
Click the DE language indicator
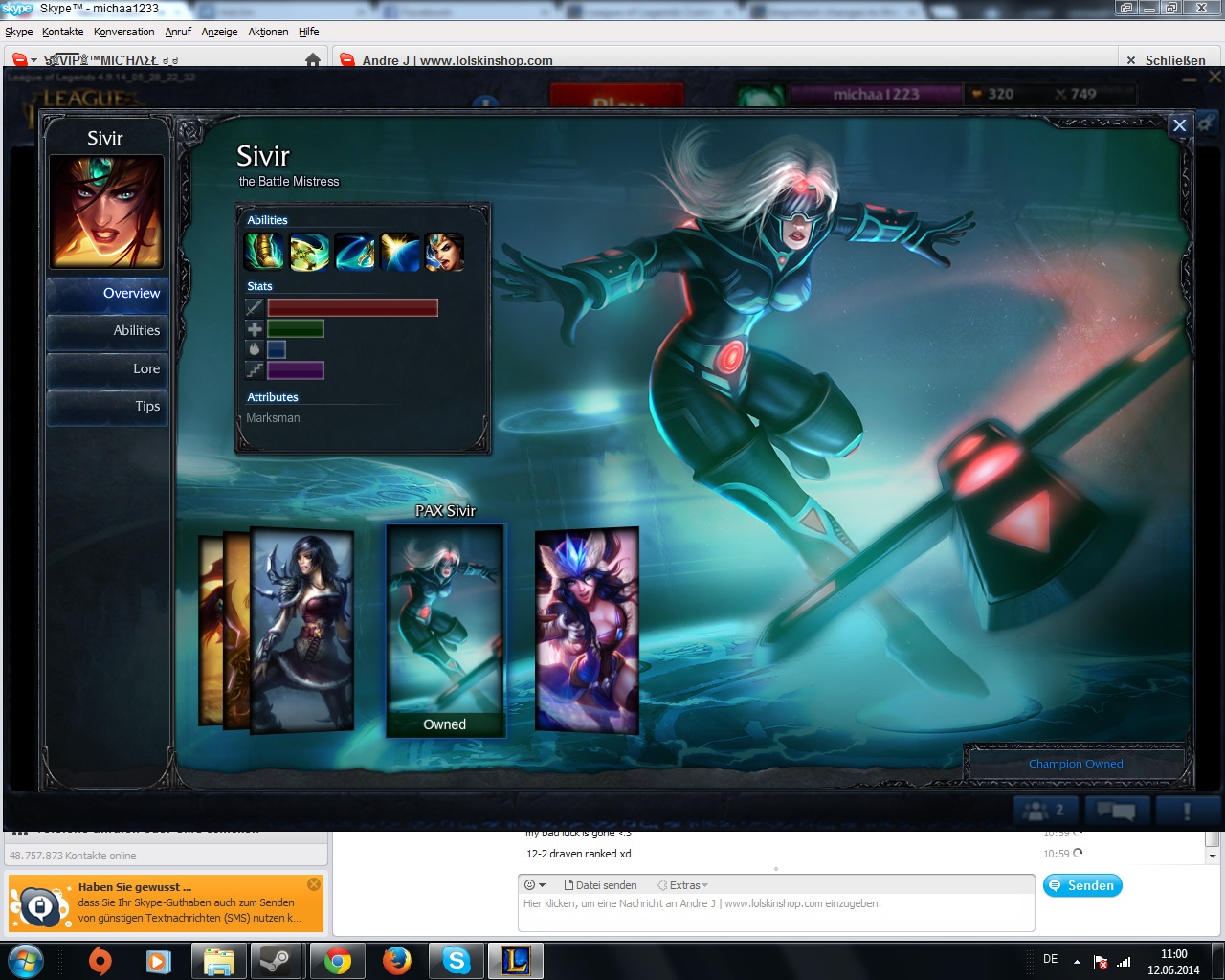coord(1051,959)
